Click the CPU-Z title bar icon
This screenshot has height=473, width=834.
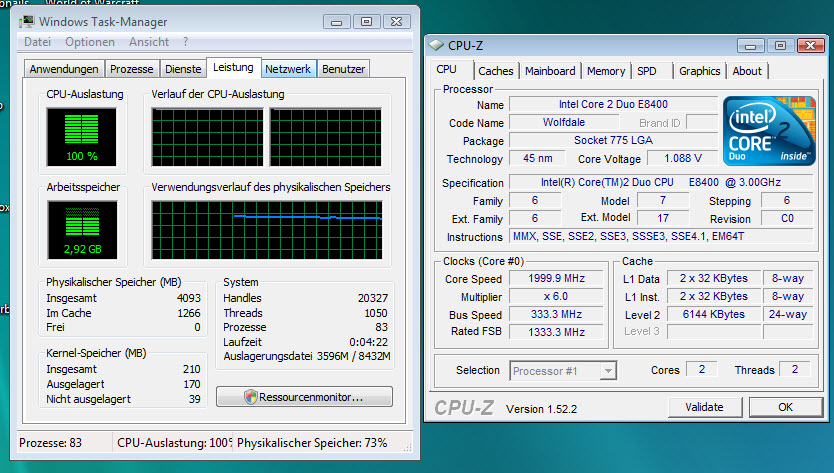pos(436,45)
